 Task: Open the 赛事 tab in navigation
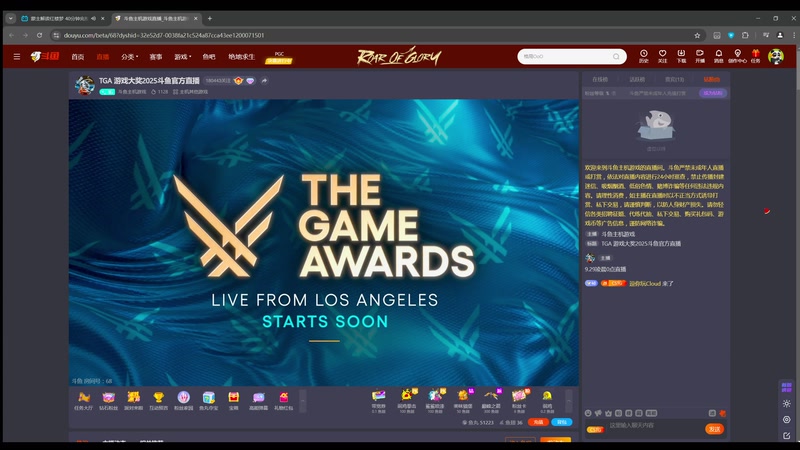(156, 57)
